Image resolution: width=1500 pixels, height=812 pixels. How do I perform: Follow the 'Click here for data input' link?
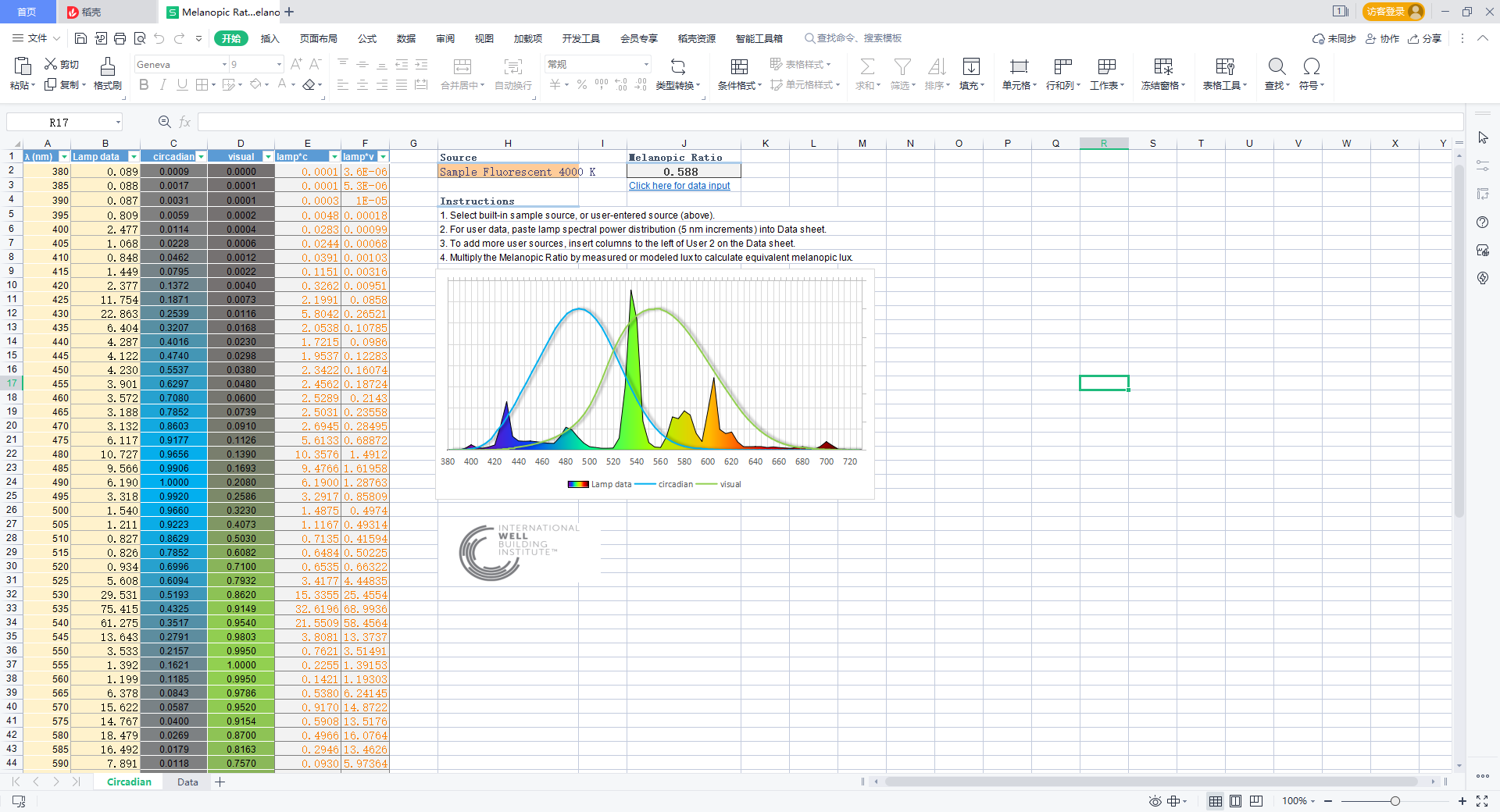(x=680, y=186)
